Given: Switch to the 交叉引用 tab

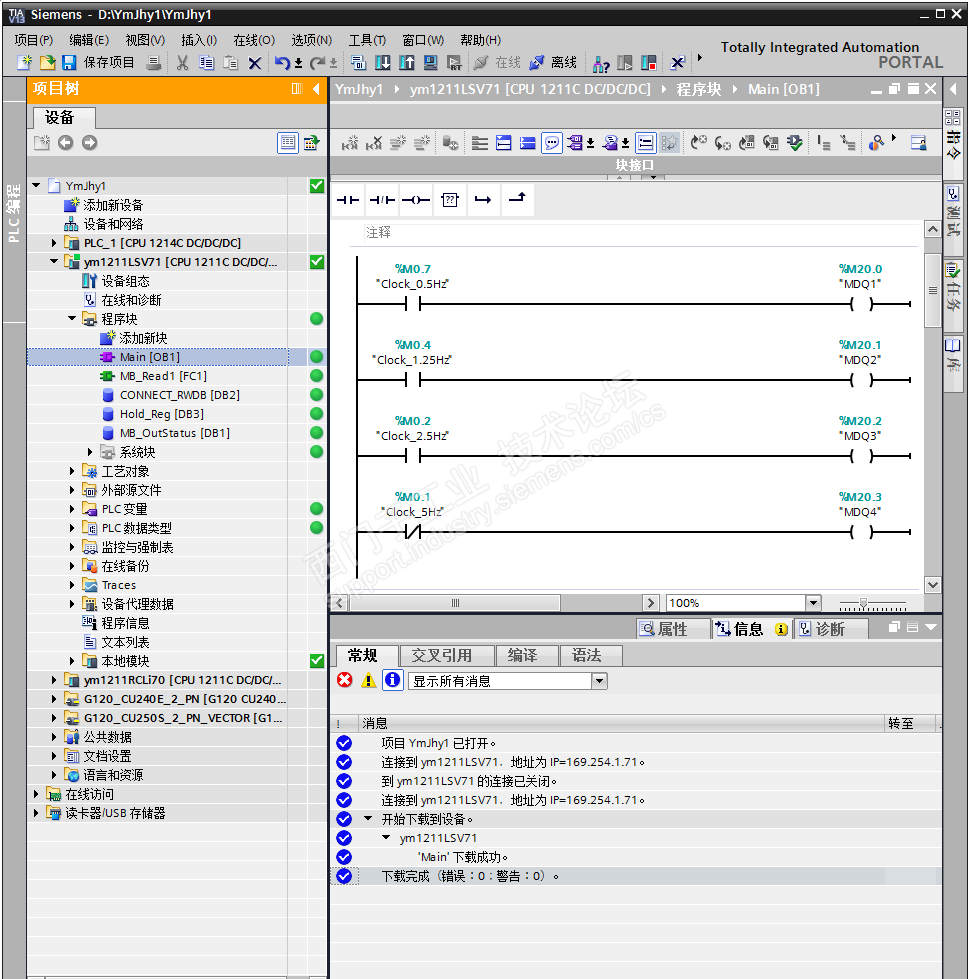Looking at the screenshot, I should [x=447, y=655].
